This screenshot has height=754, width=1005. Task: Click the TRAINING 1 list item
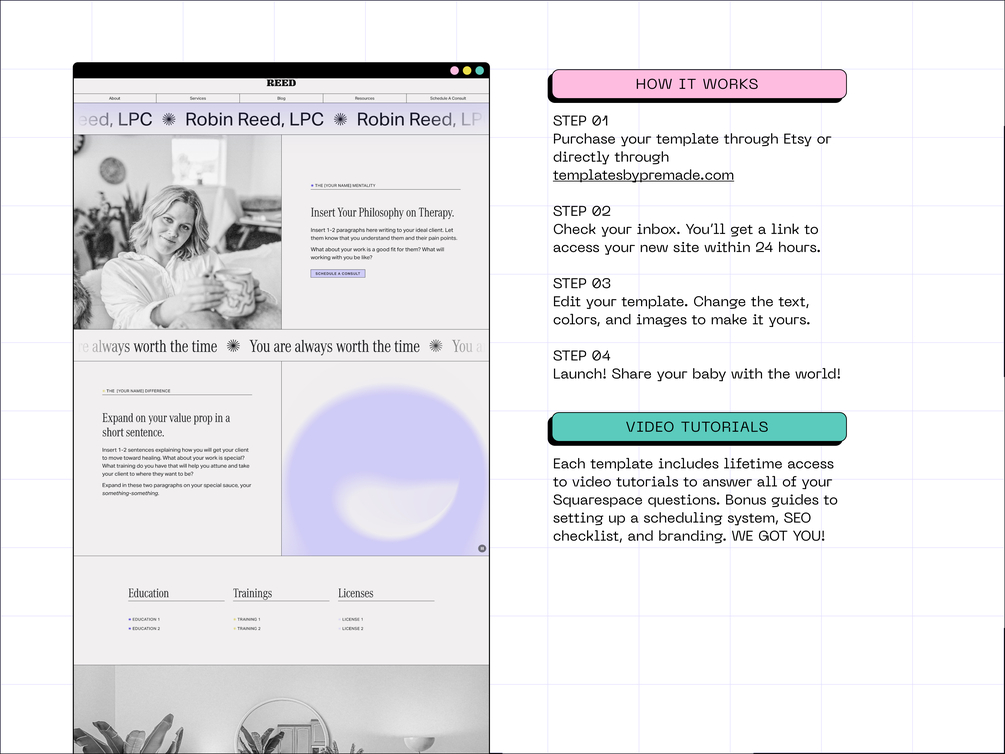pyautogui.click(x=247, y=619)
